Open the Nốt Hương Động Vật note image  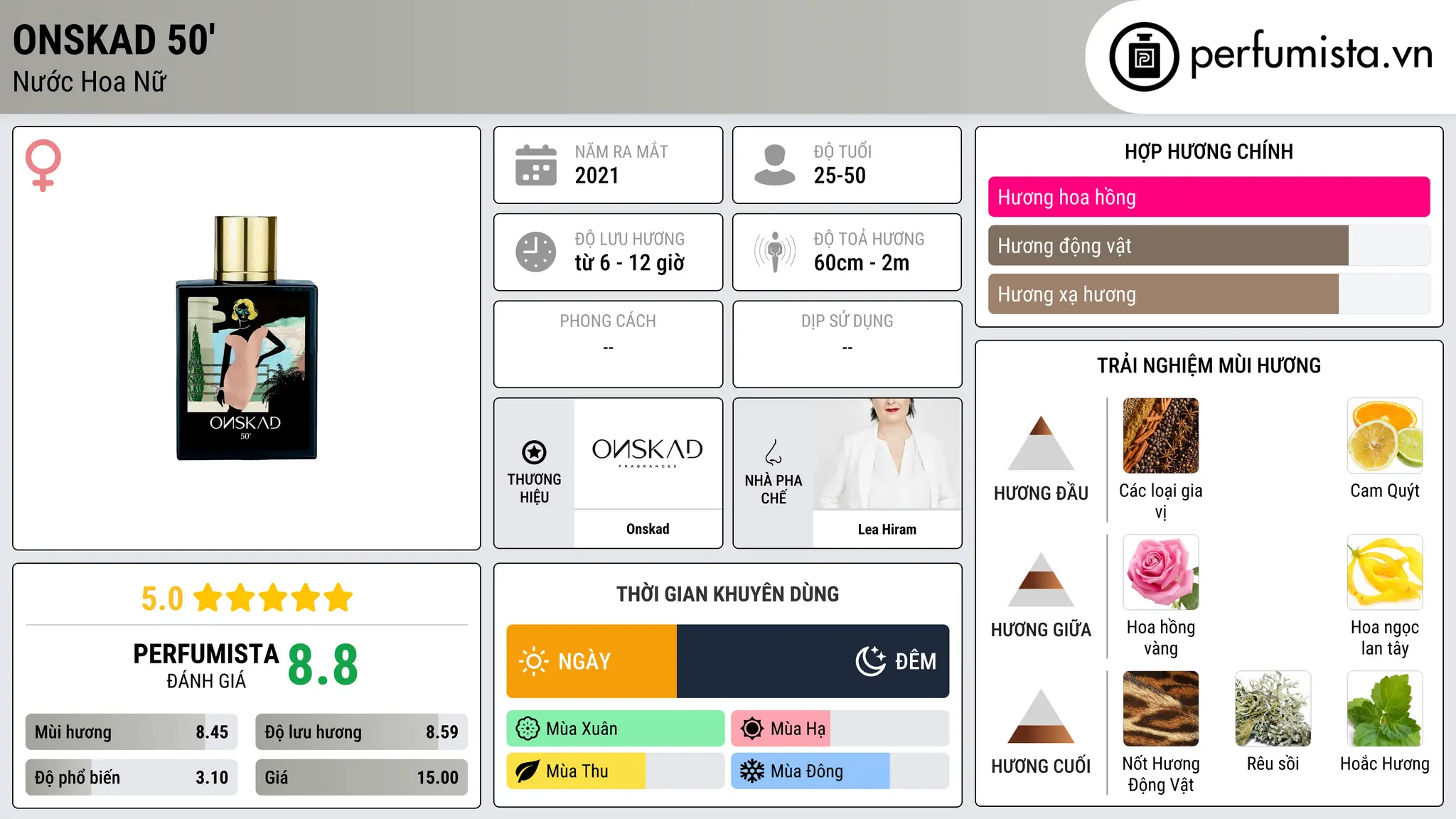coord(1160,709)
